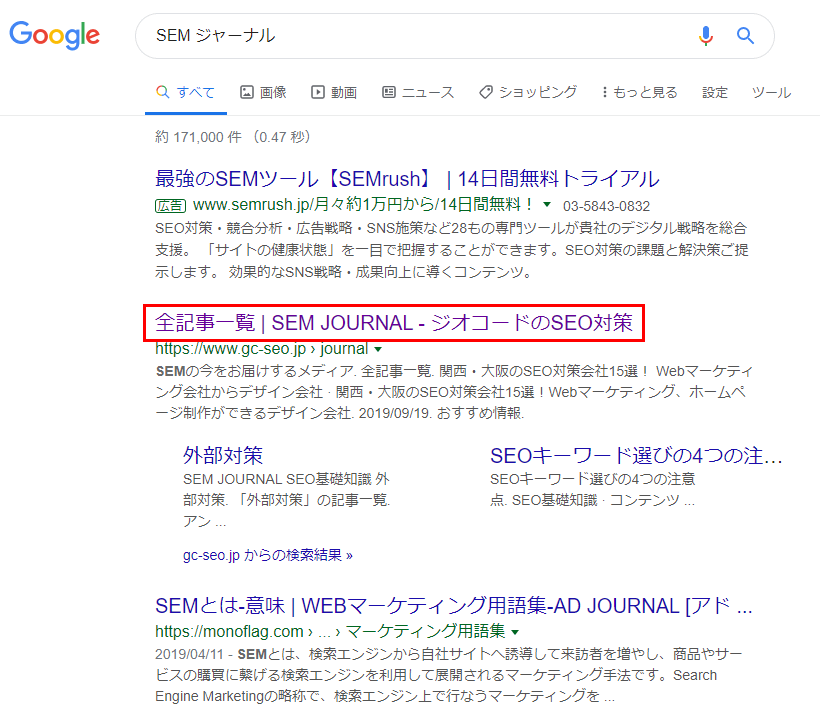Click the 広告 ad label badge
The width and height of the screenshot is (820, 715).
[x=170, y=206]
